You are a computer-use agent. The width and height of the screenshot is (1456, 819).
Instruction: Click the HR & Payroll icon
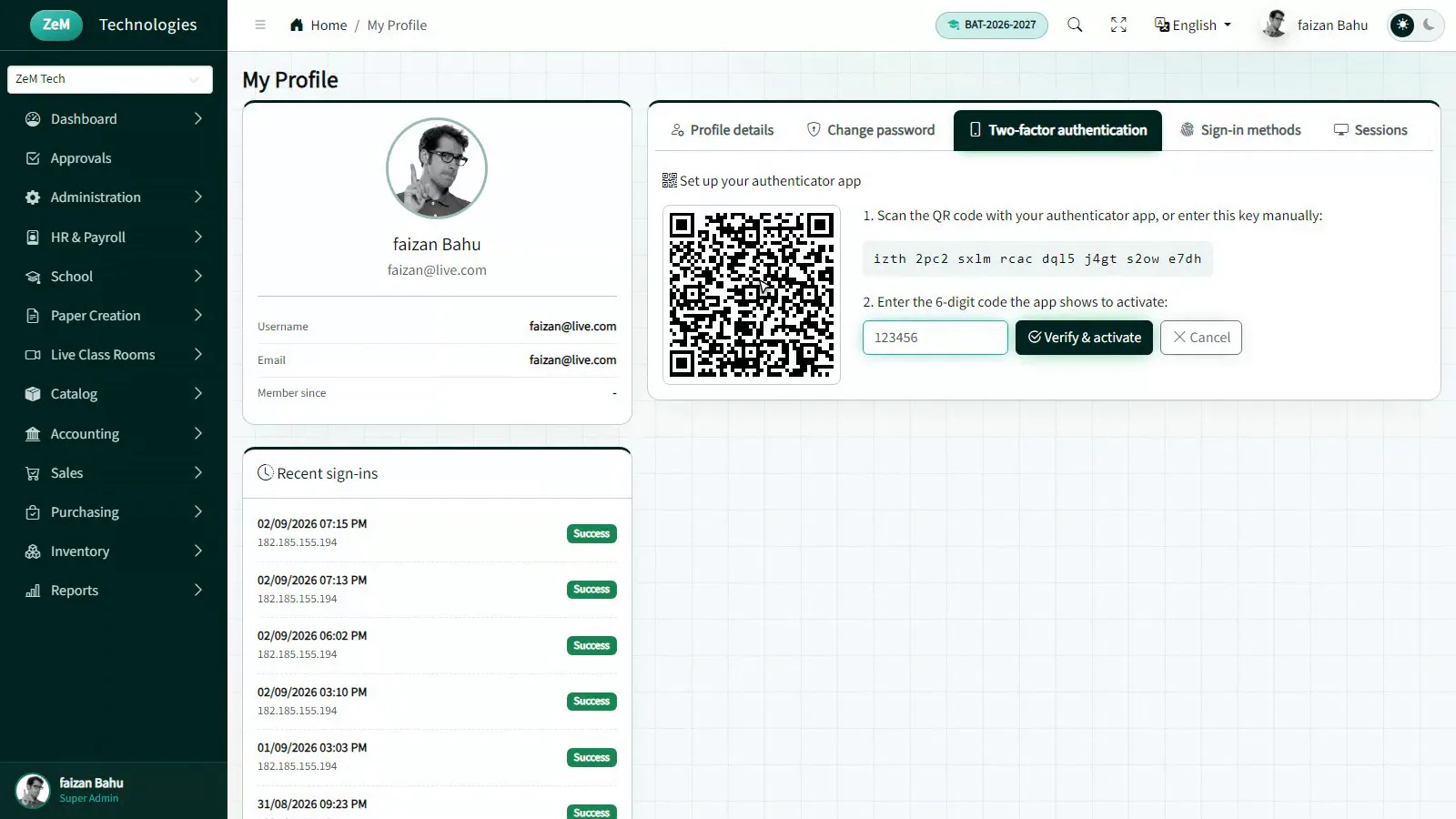point(33,238)
